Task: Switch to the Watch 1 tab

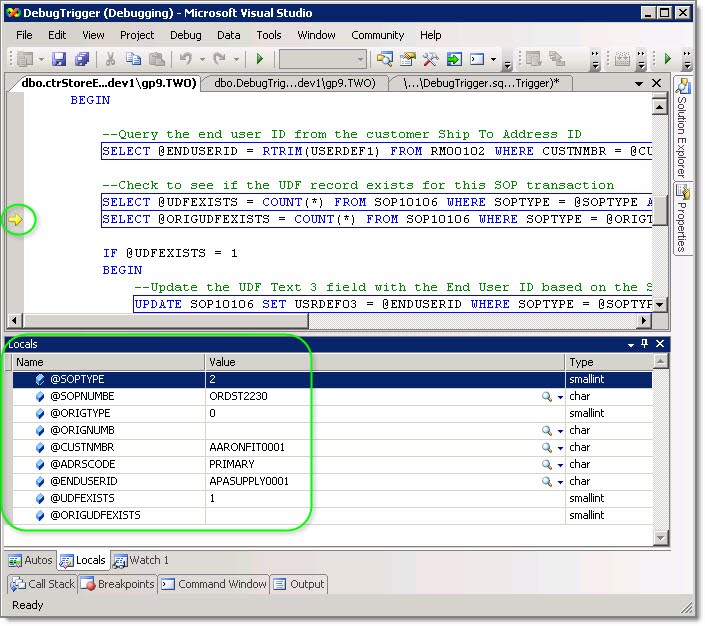Action: [x=141, y=560]
